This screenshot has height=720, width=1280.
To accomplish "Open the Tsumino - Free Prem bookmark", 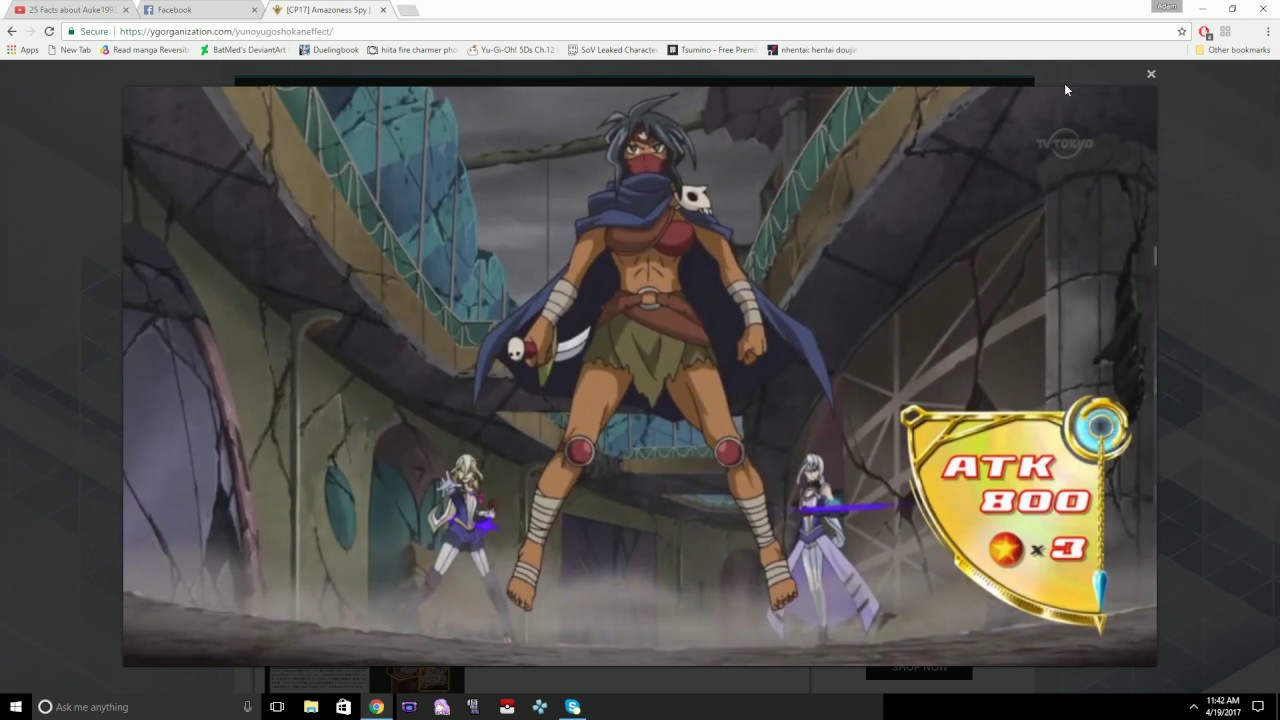I will point(712,50).
